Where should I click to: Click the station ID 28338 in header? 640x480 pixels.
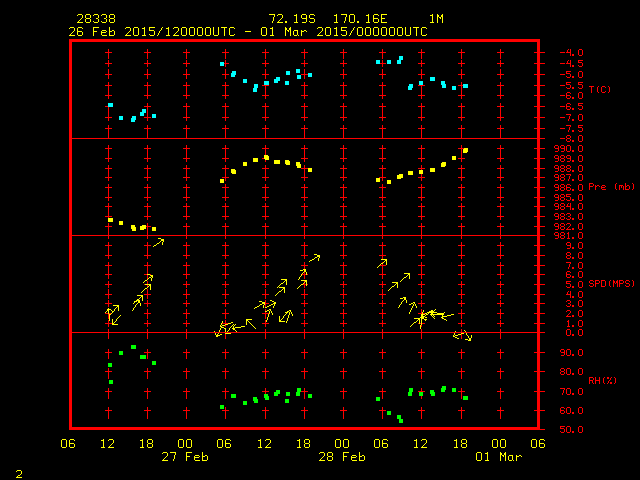(93, 19)
